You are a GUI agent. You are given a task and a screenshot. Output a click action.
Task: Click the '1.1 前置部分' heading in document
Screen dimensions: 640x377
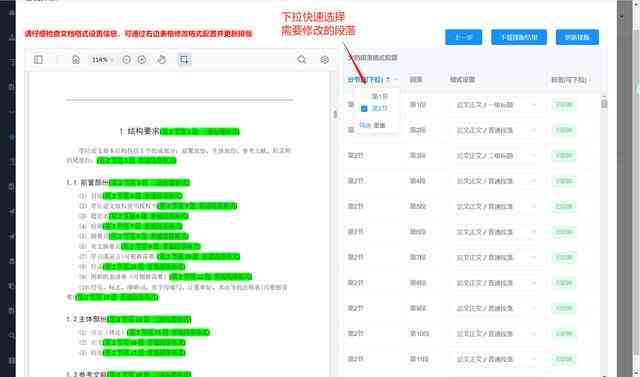88,182
